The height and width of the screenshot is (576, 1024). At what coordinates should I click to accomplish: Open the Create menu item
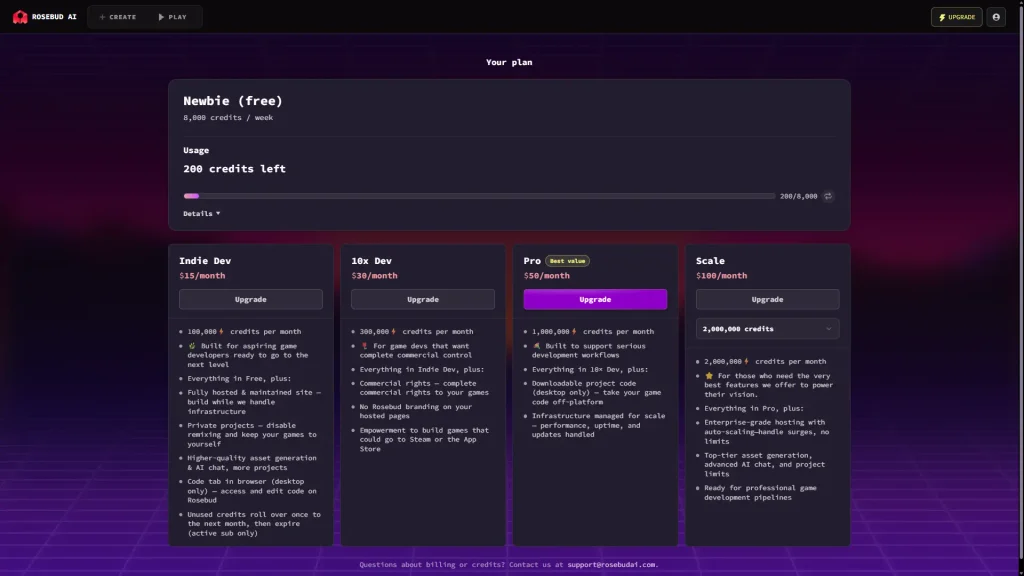tap(118, 17)
